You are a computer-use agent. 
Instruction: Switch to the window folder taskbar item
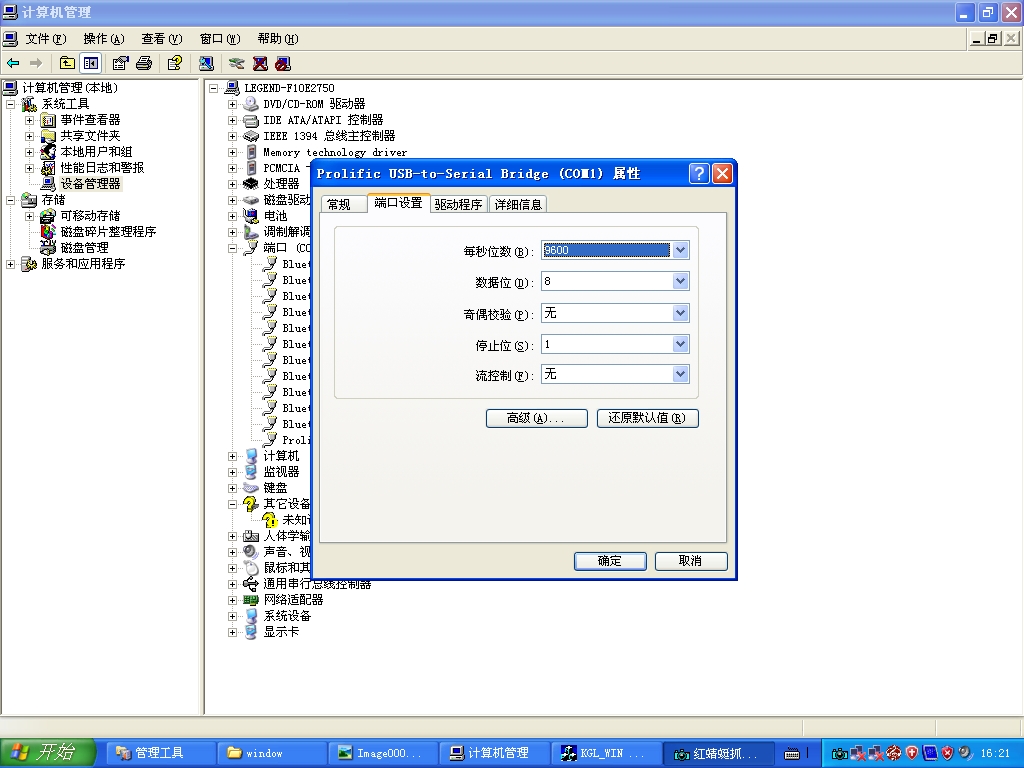[x=271, y=753]
